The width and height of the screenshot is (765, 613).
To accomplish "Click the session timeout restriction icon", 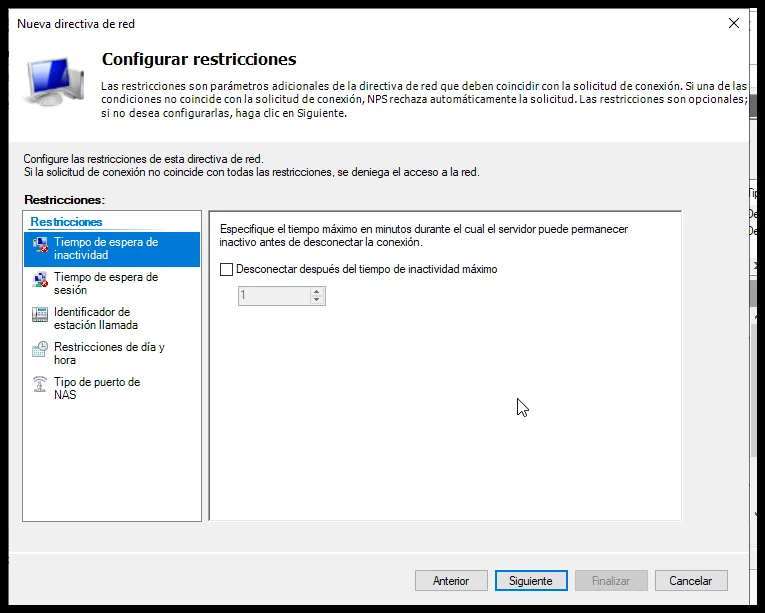I will pyautogui.click(x=40, y=279).
